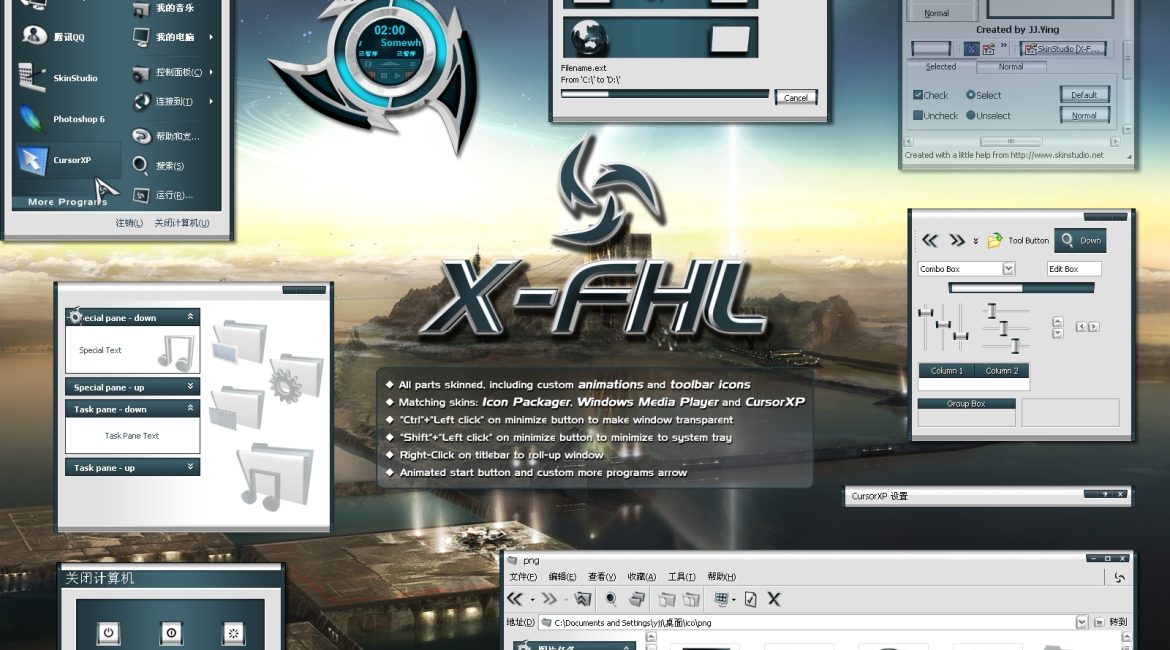Open the 收藏(A) menu
The image size is (1170, 650).
point(641,577)
